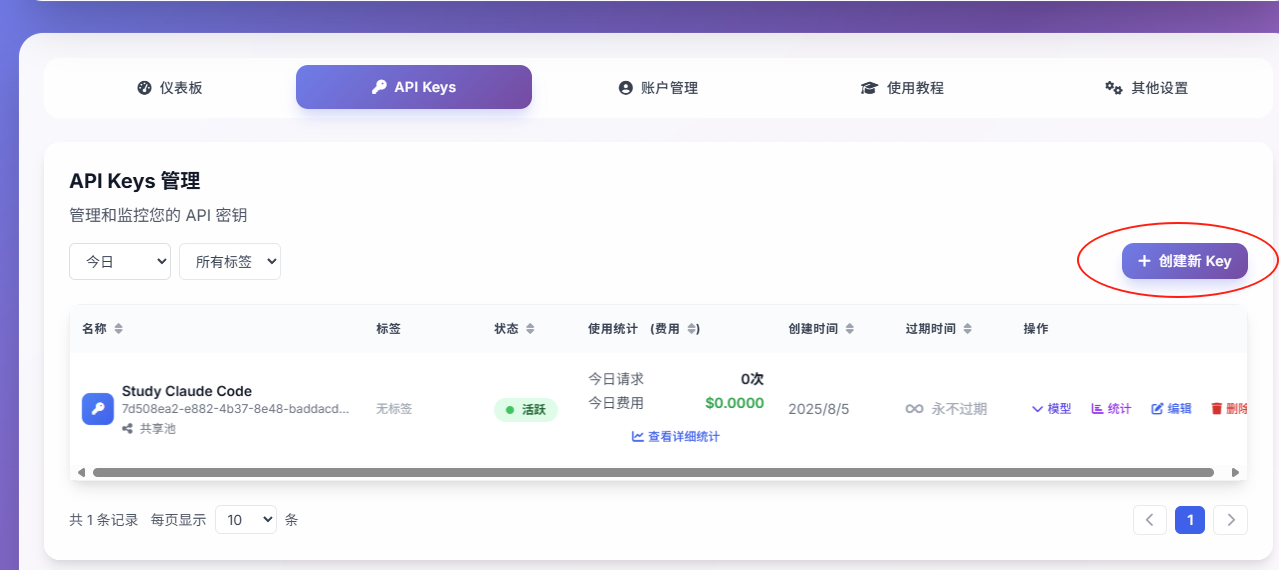Click the table's horizontal scrollbar
The image size is (1279, 570).
click(652, 472)
